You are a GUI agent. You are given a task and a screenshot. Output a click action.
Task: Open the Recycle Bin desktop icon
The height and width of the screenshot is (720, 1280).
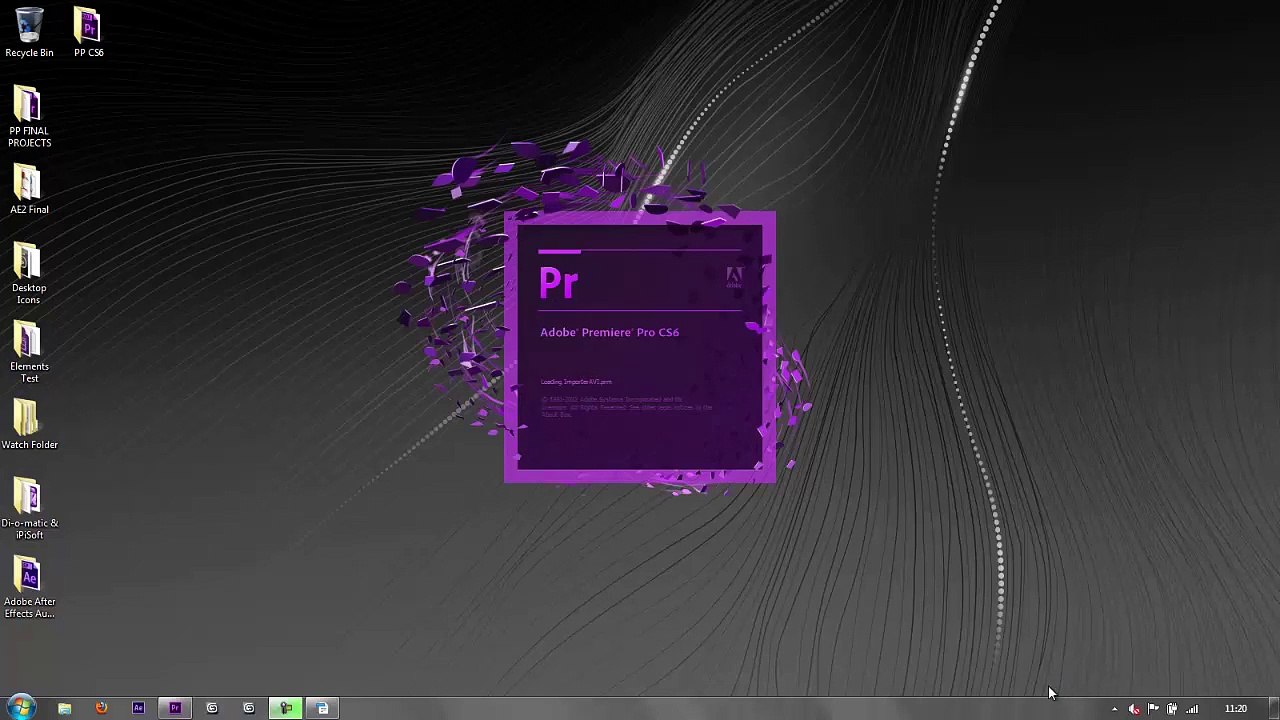29,32
